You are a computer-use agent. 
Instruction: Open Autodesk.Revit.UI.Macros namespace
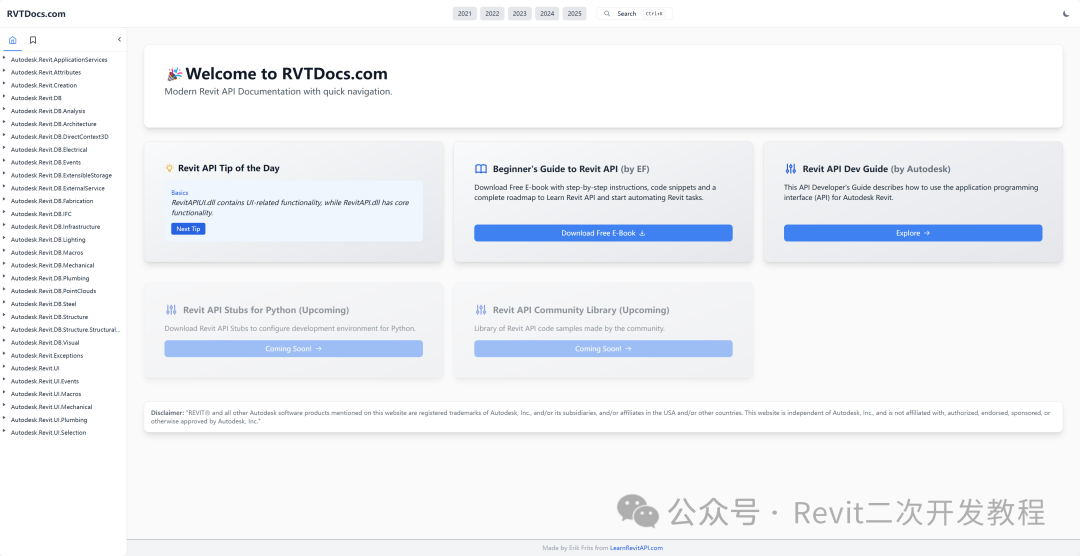click(x=46, y=394)
